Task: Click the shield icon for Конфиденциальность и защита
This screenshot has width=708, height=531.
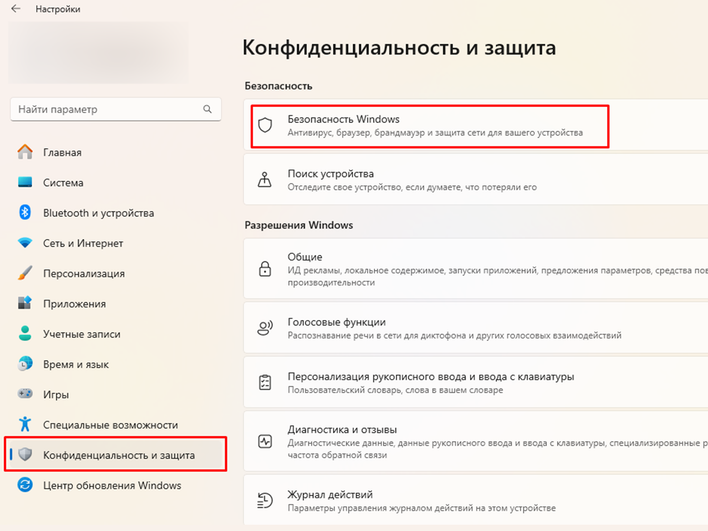Action: pyautogui.click(x=25, y=454)
